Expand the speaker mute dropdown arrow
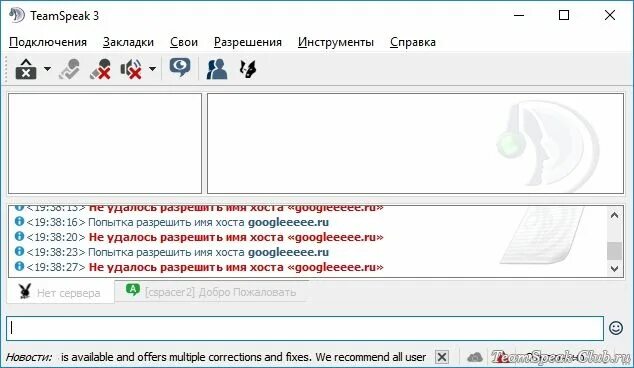The image size is (634, 368). 152,69
